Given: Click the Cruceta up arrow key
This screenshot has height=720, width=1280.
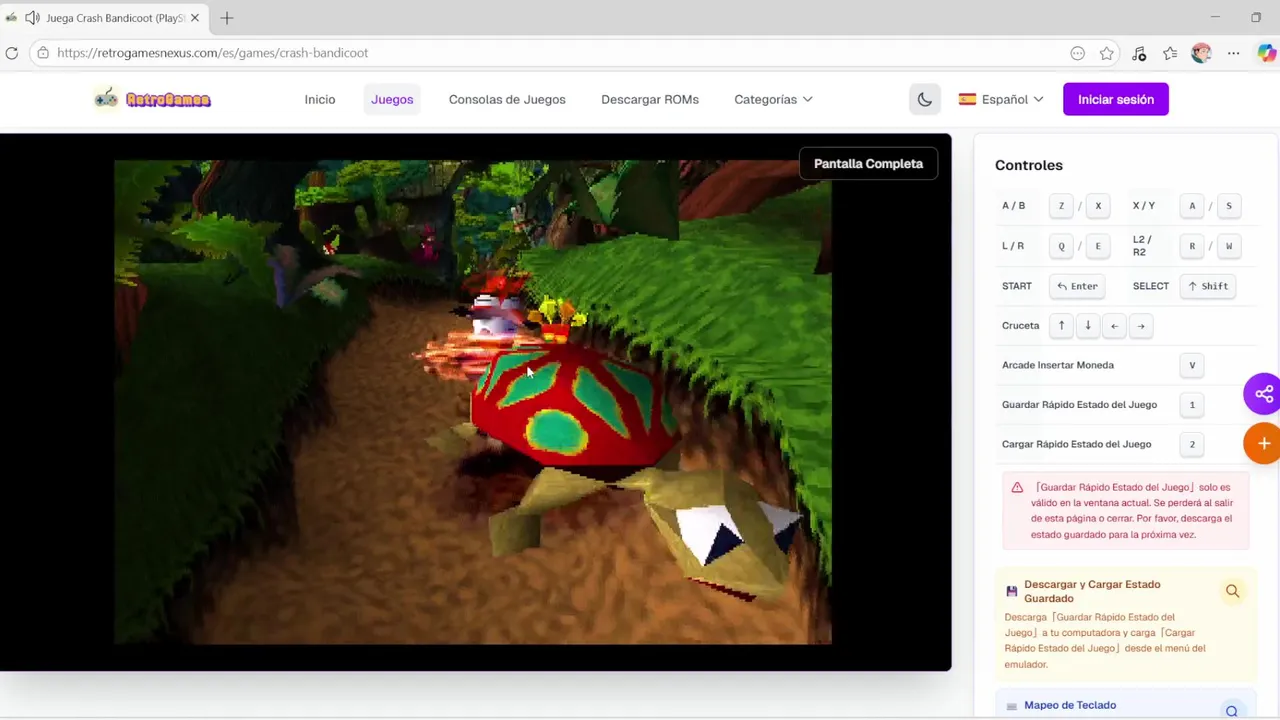Looking at the screenshot, I should coord(1061,326).
